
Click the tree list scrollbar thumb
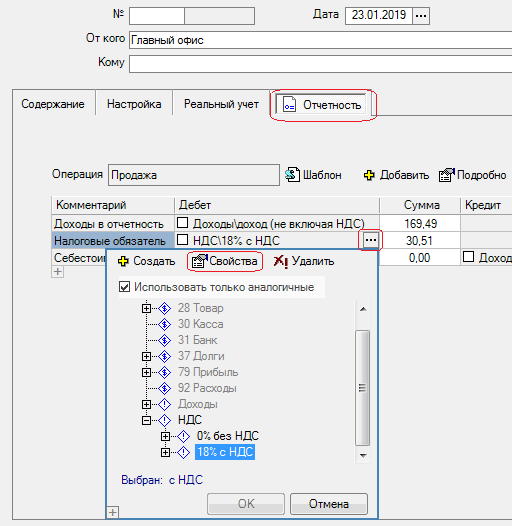point(362,388)
